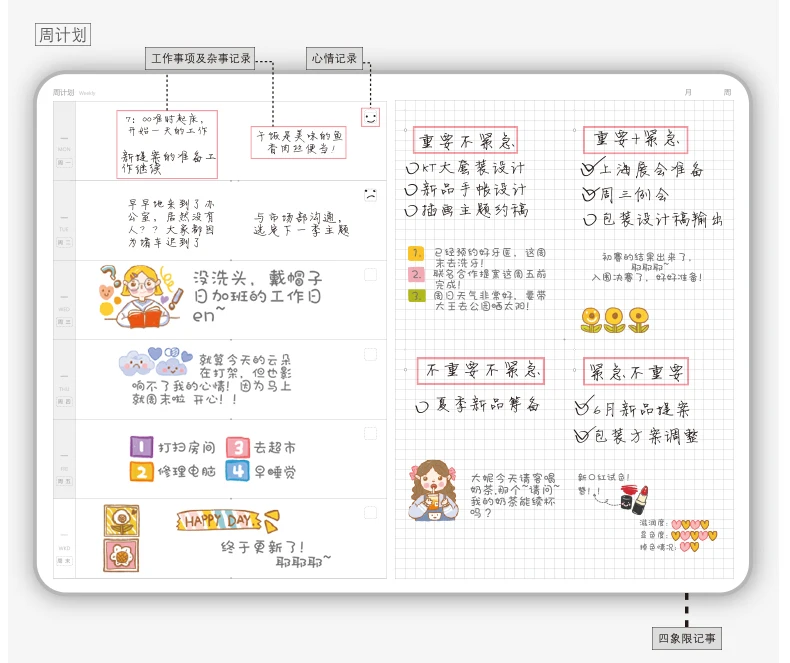This screenshot has width=790, height=663.
Task: Click the sad face mood icon for Tuesday
Action: point(371,195)
